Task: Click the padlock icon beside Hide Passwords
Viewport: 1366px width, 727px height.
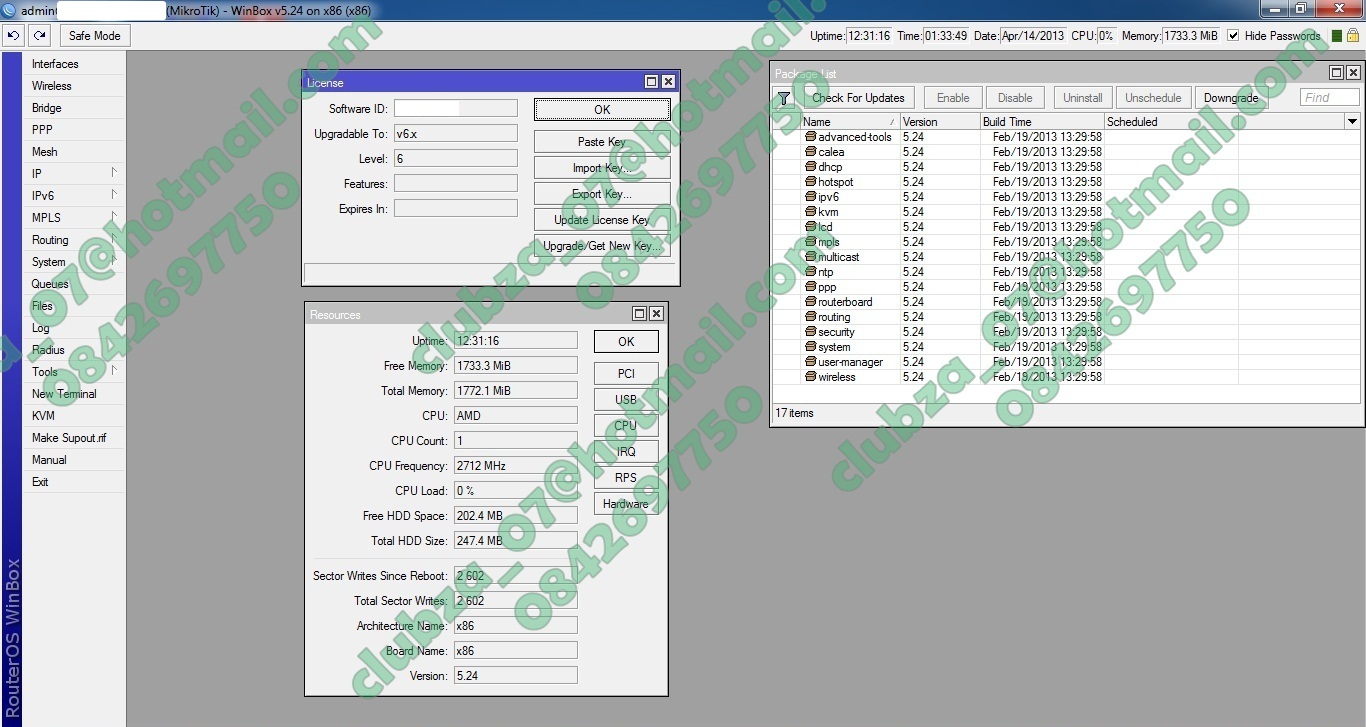Action: (x=1353, y=36)
